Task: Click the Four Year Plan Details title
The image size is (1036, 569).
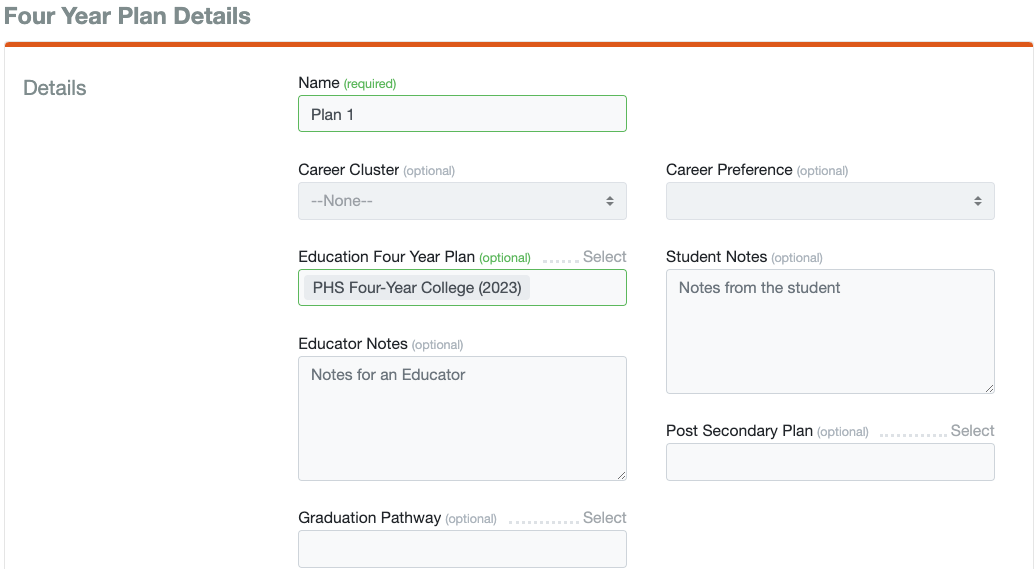Action: click(x=127, y=16)
